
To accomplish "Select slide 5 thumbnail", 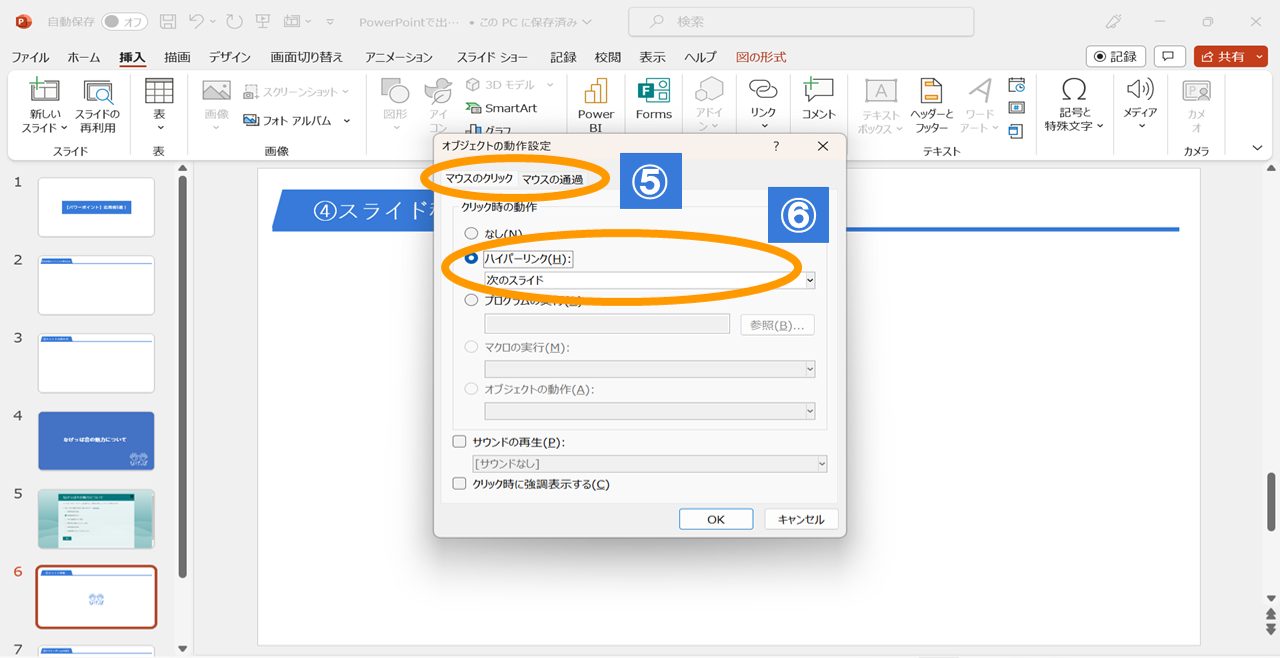I will point(96,519).
